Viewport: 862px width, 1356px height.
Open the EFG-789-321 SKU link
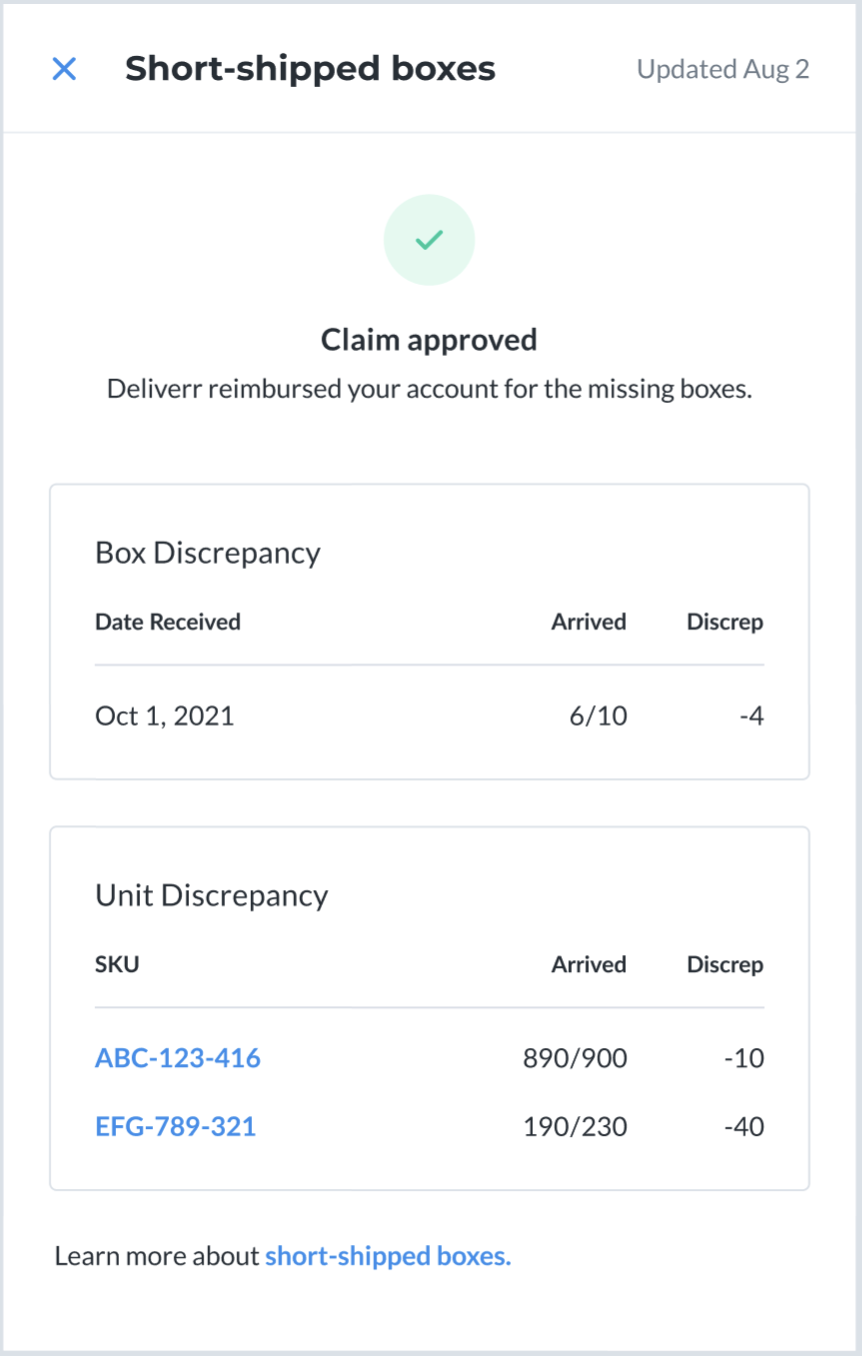[x=176, y=1127]
